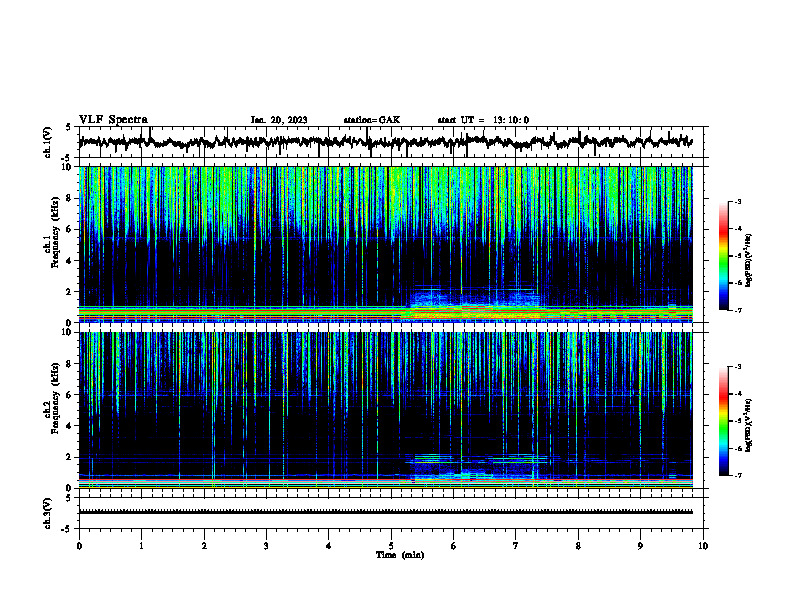The height and width of the screenshot is (612, 792).
Task: Click the time axis tick label "3"
Action: (x=266, y=546)
